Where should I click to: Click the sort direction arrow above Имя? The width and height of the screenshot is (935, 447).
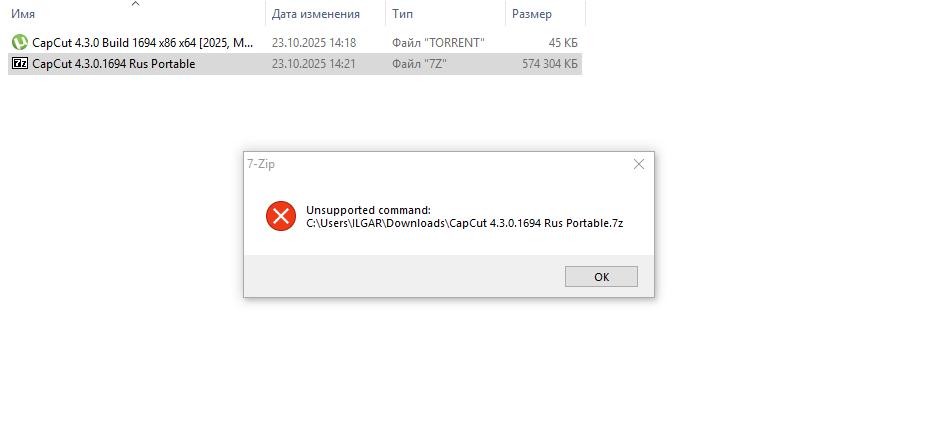click(135, 4)
